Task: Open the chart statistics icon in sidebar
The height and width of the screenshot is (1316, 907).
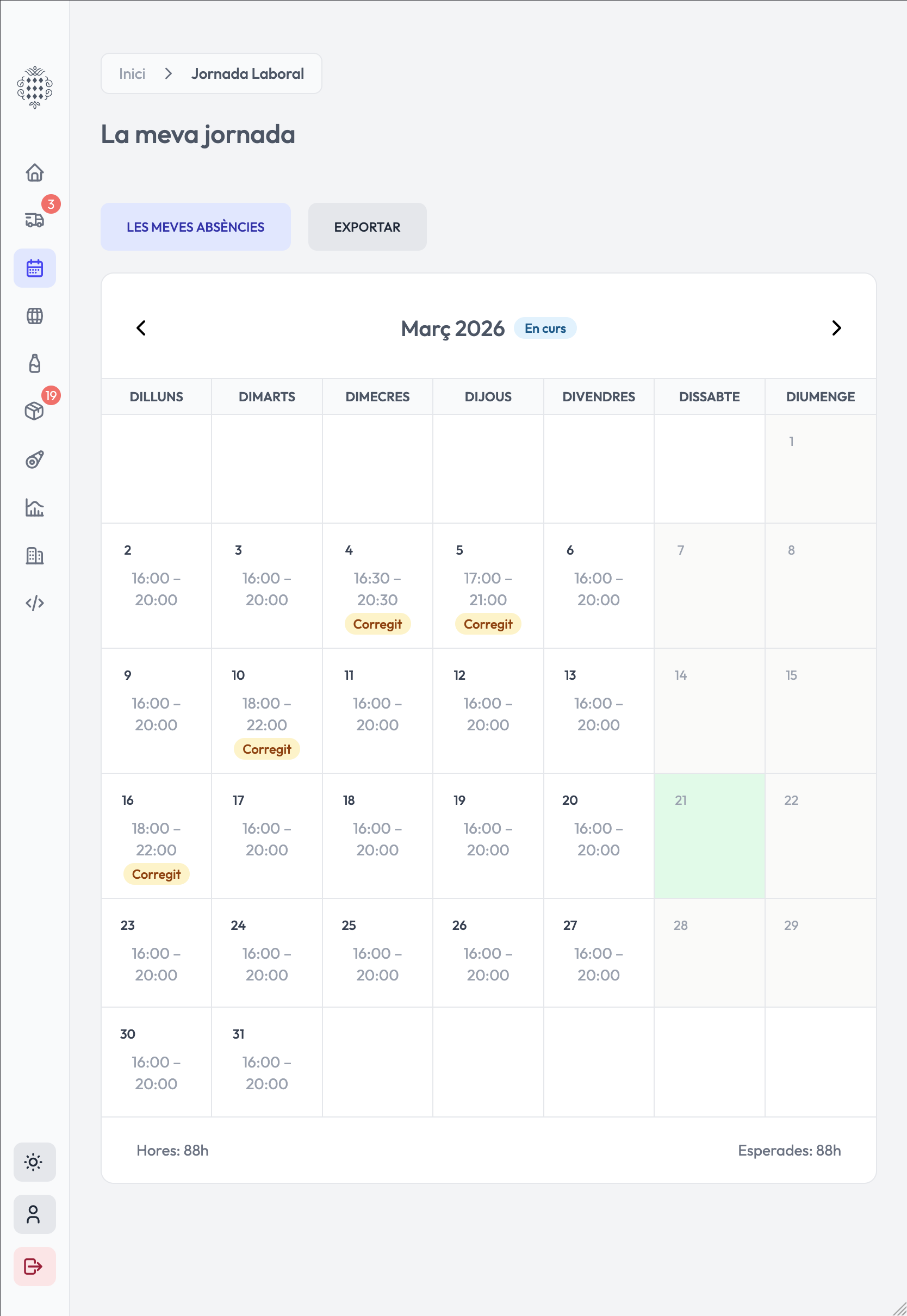Action: pos(35,507)
